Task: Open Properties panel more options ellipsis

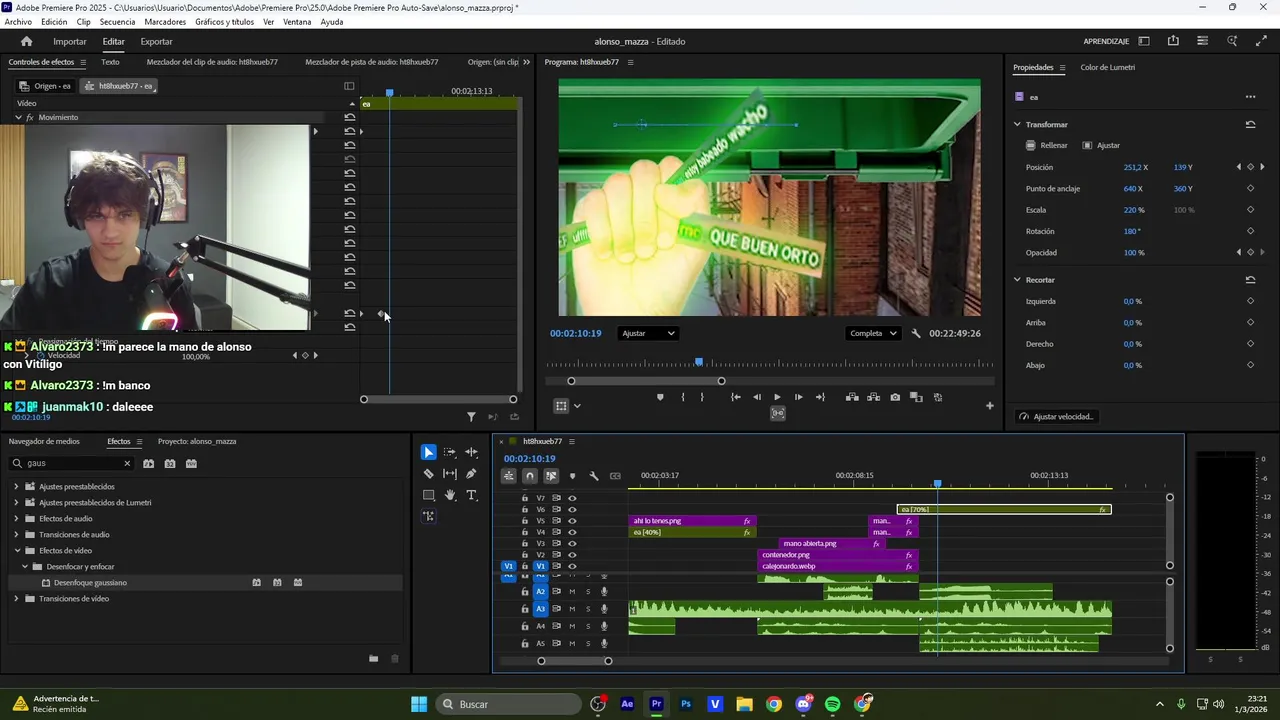Action: point(1250,97)
